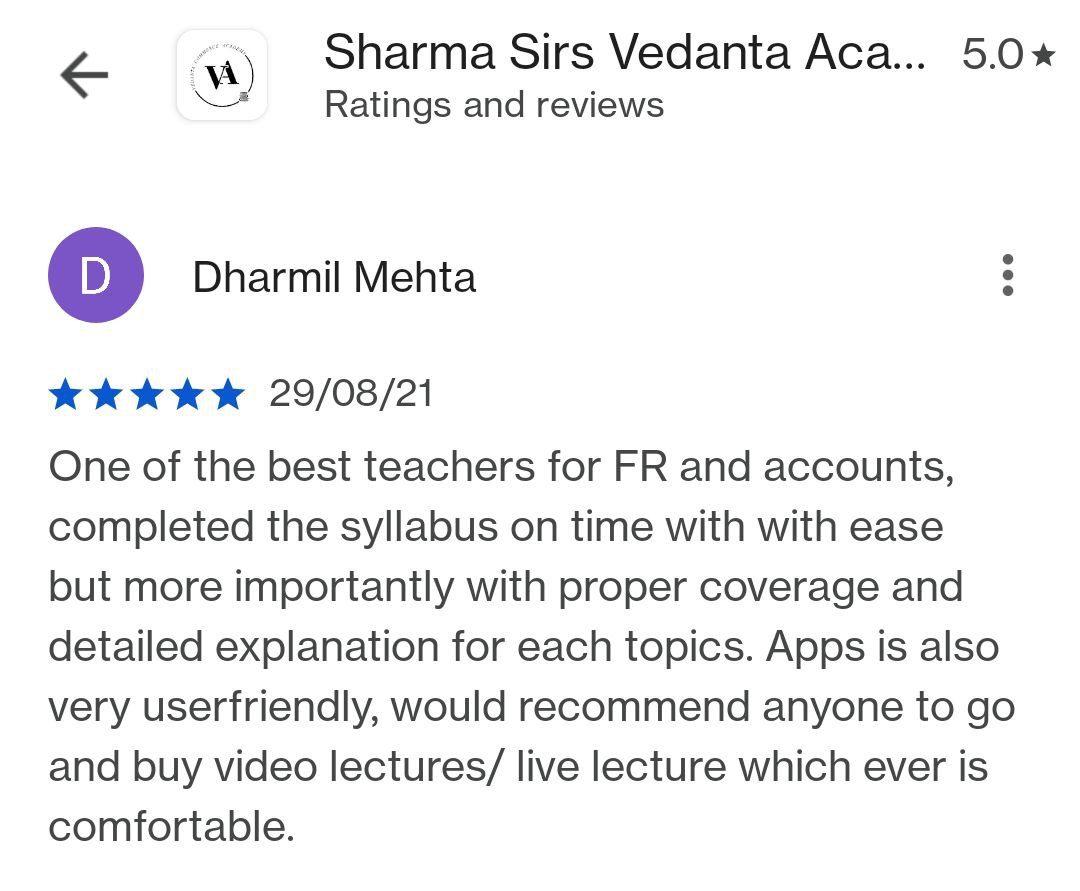Tap the small star beside 5.0
This screenshot has width=1080, height=891.
(1044, 55)
